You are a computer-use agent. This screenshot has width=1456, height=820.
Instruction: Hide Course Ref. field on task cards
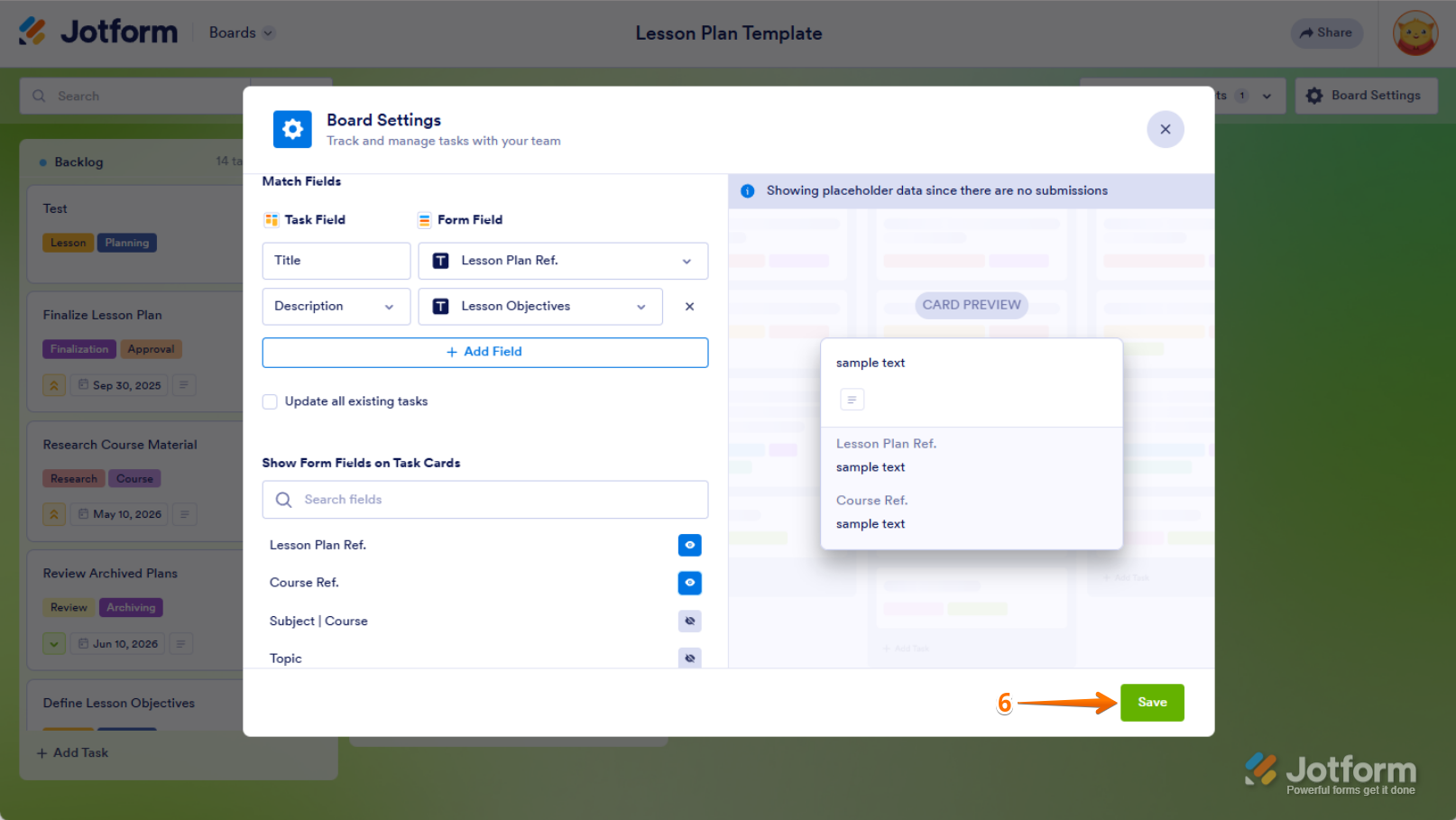click(x=689, y=584)
